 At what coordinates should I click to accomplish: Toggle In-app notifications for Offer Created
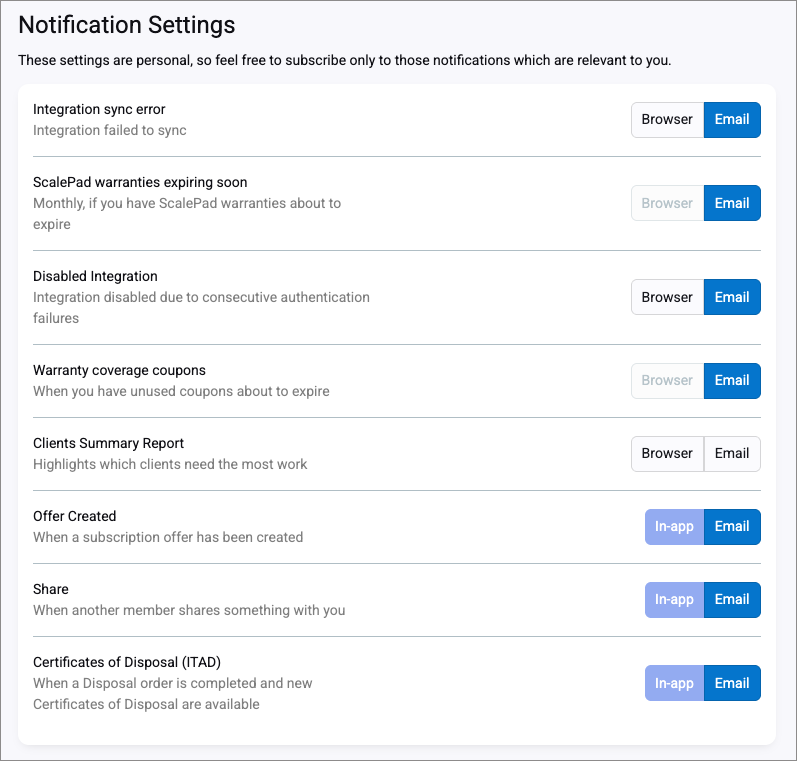click(674, 527)
